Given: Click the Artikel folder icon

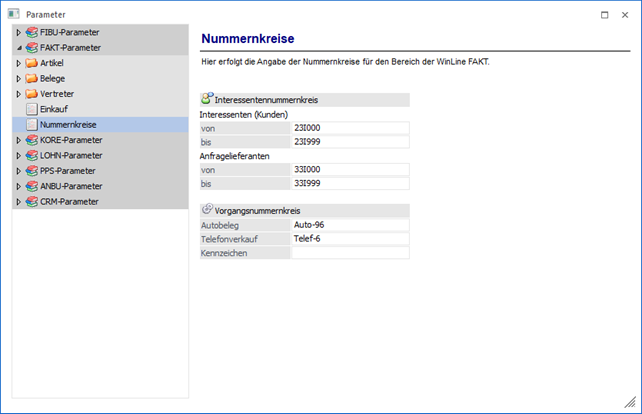Looking at the screenshot, I should [32, 63].
